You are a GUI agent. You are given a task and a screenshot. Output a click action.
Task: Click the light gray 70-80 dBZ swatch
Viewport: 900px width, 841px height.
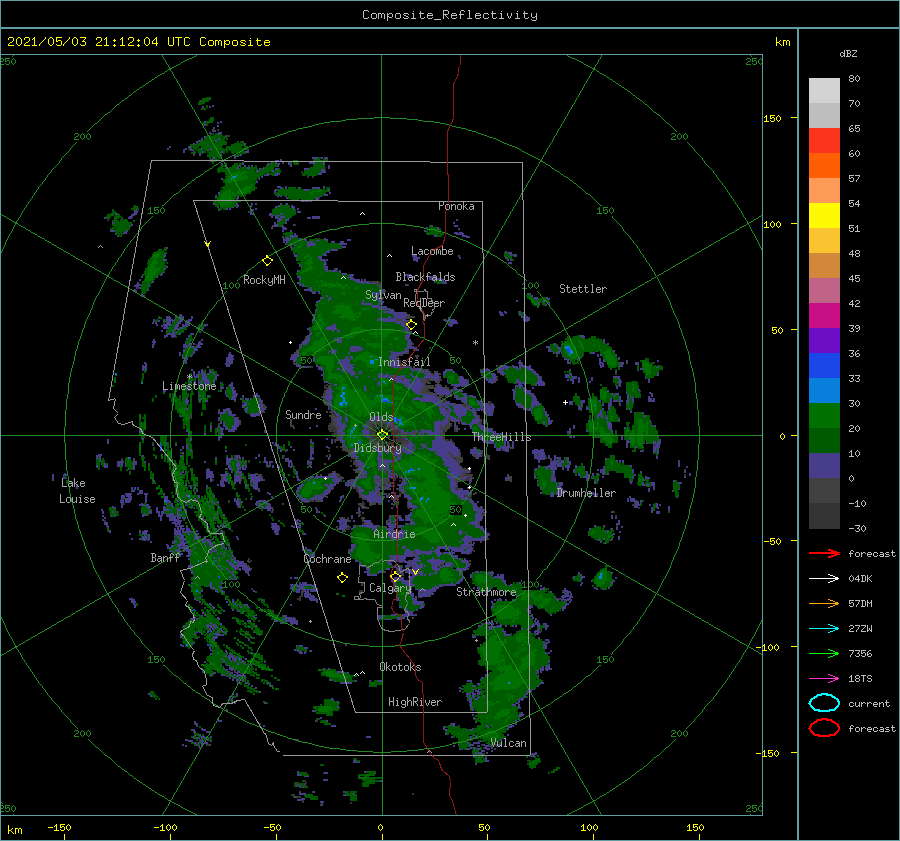[824, 91]
